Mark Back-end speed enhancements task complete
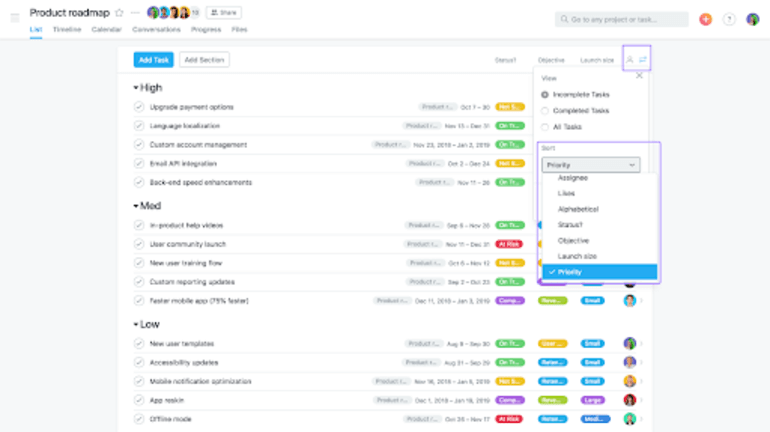The width and height of the screenshot is (770, 432). pyautogui.click(x=139, y=182)
